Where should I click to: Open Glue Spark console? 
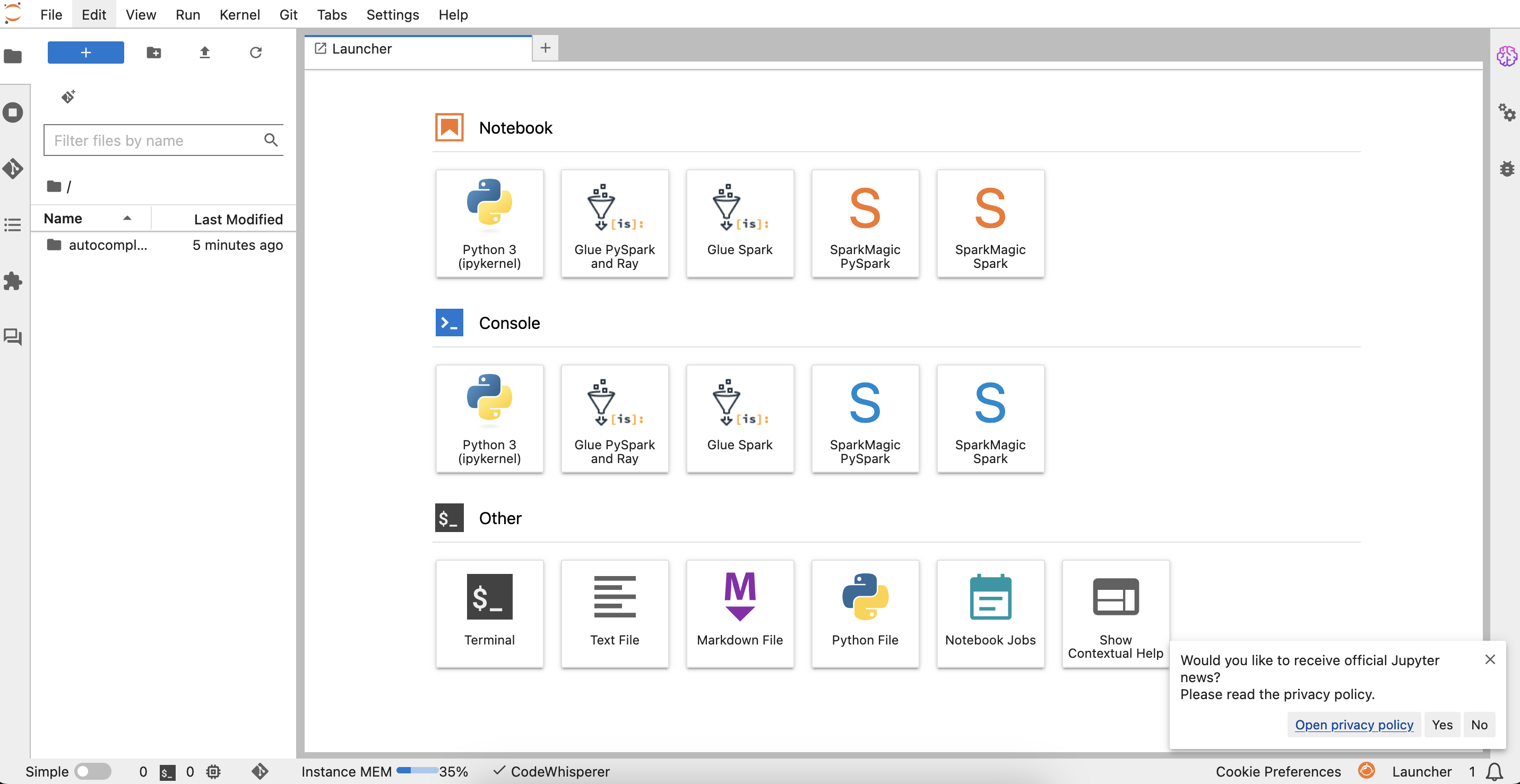[x=739, y=419]
